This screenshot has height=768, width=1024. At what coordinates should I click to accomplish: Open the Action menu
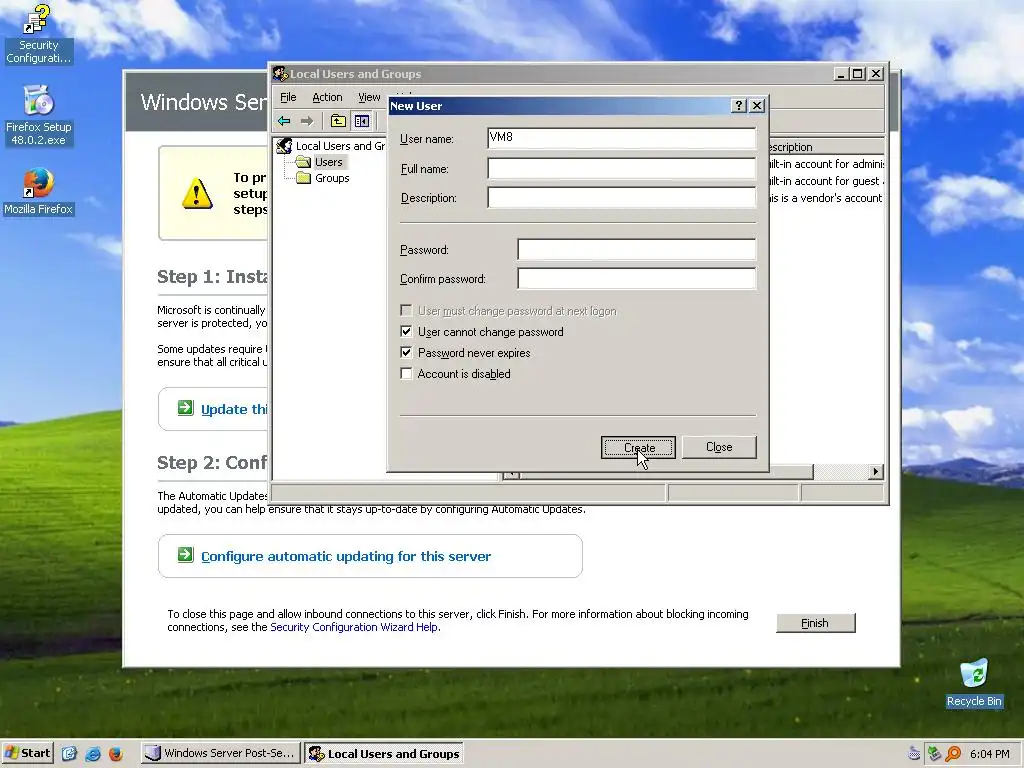(327, 97)
